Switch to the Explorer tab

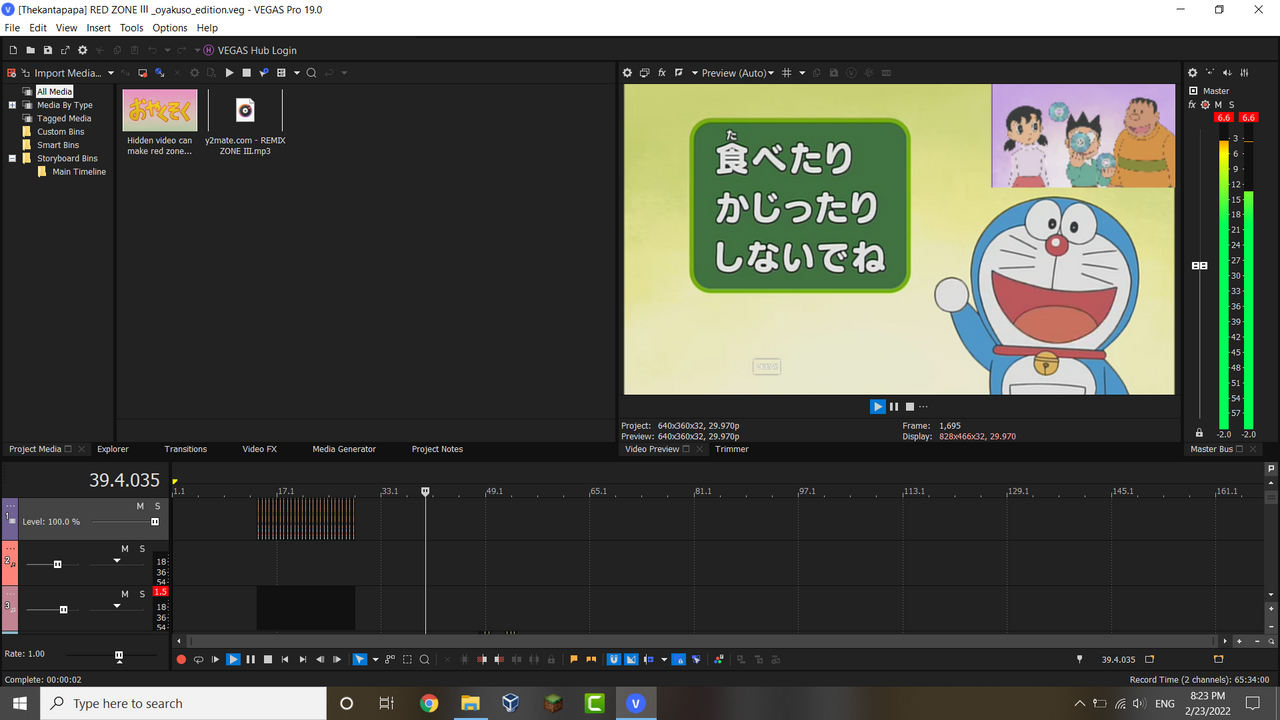click(x=113, y=449)
